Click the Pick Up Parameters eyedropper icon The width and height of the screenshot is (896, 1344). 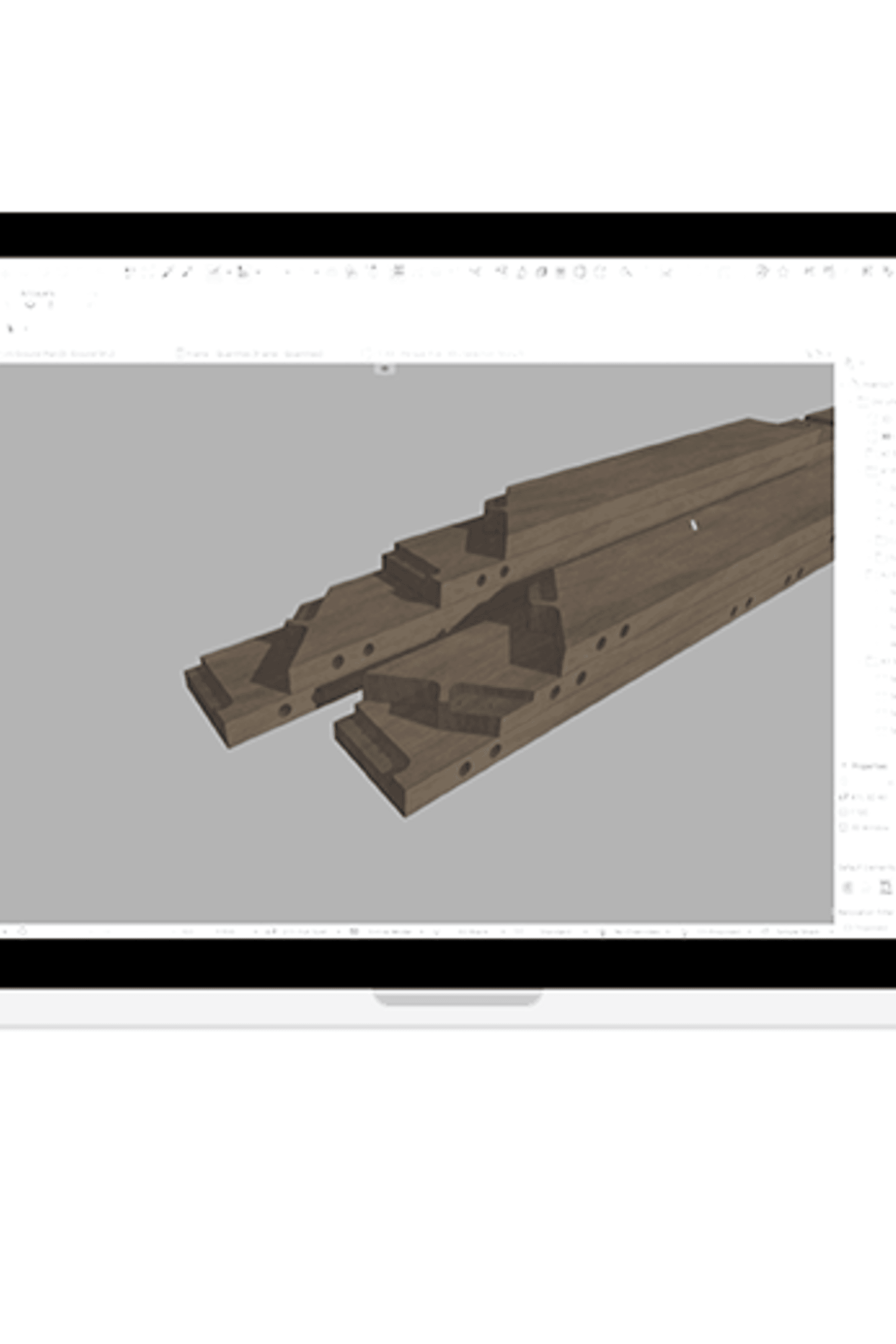167,272
